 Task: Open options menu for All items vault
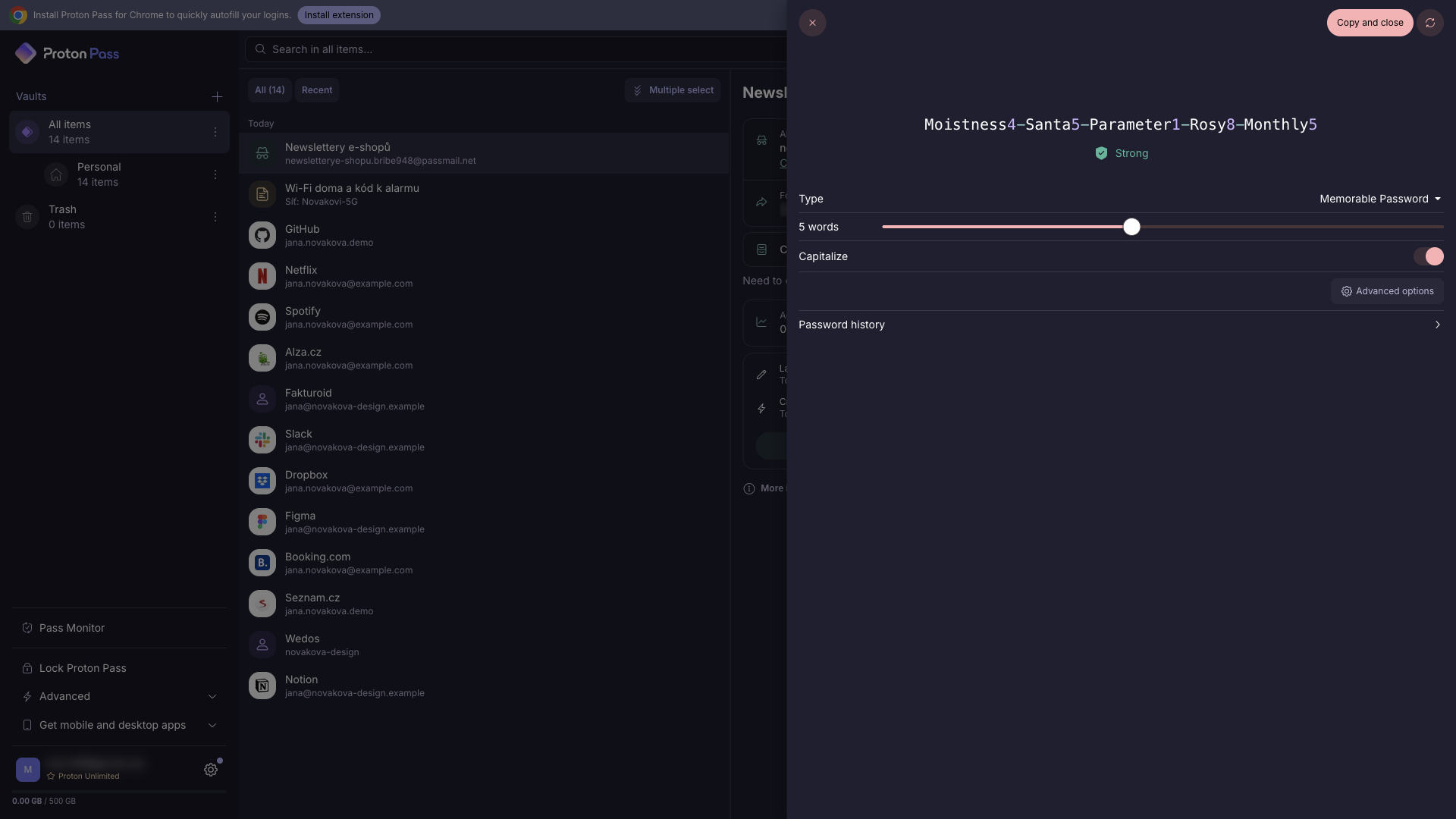coord(215,132)
